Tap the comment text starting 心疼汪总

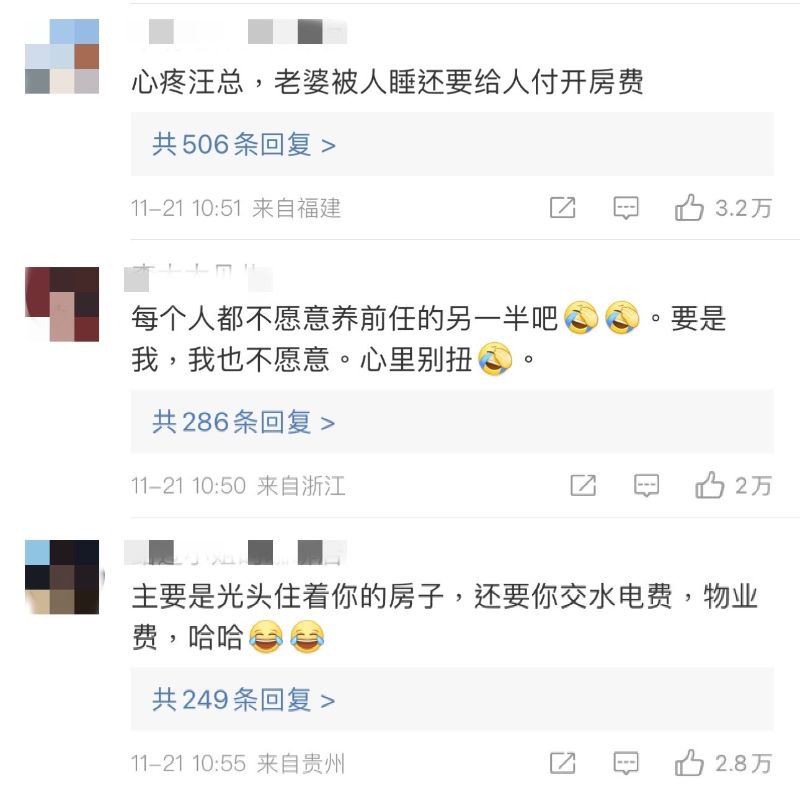coord(387,82)
